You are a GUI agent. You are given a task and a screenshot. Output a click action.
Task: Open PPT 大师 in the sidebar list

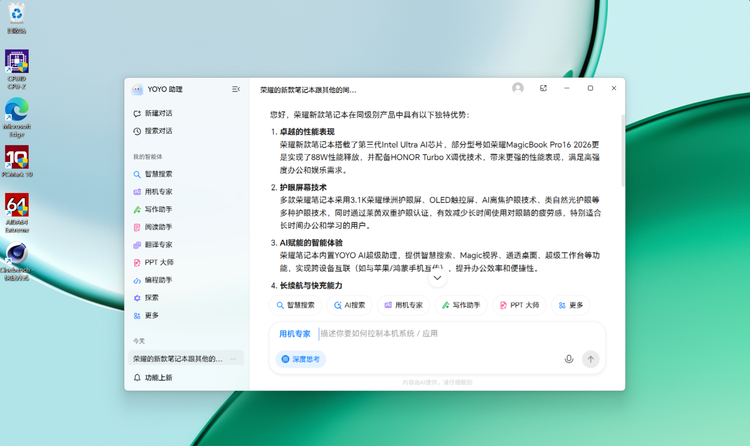click(153, 263)
